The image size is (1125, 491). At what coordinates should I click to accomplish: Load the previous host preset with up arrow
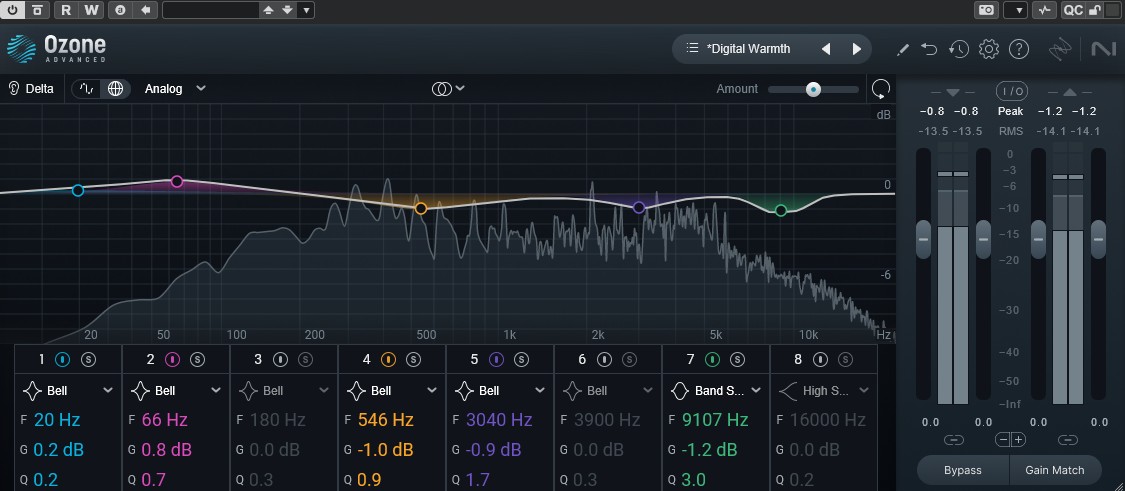pyautogui.click(x=268, y=10)
